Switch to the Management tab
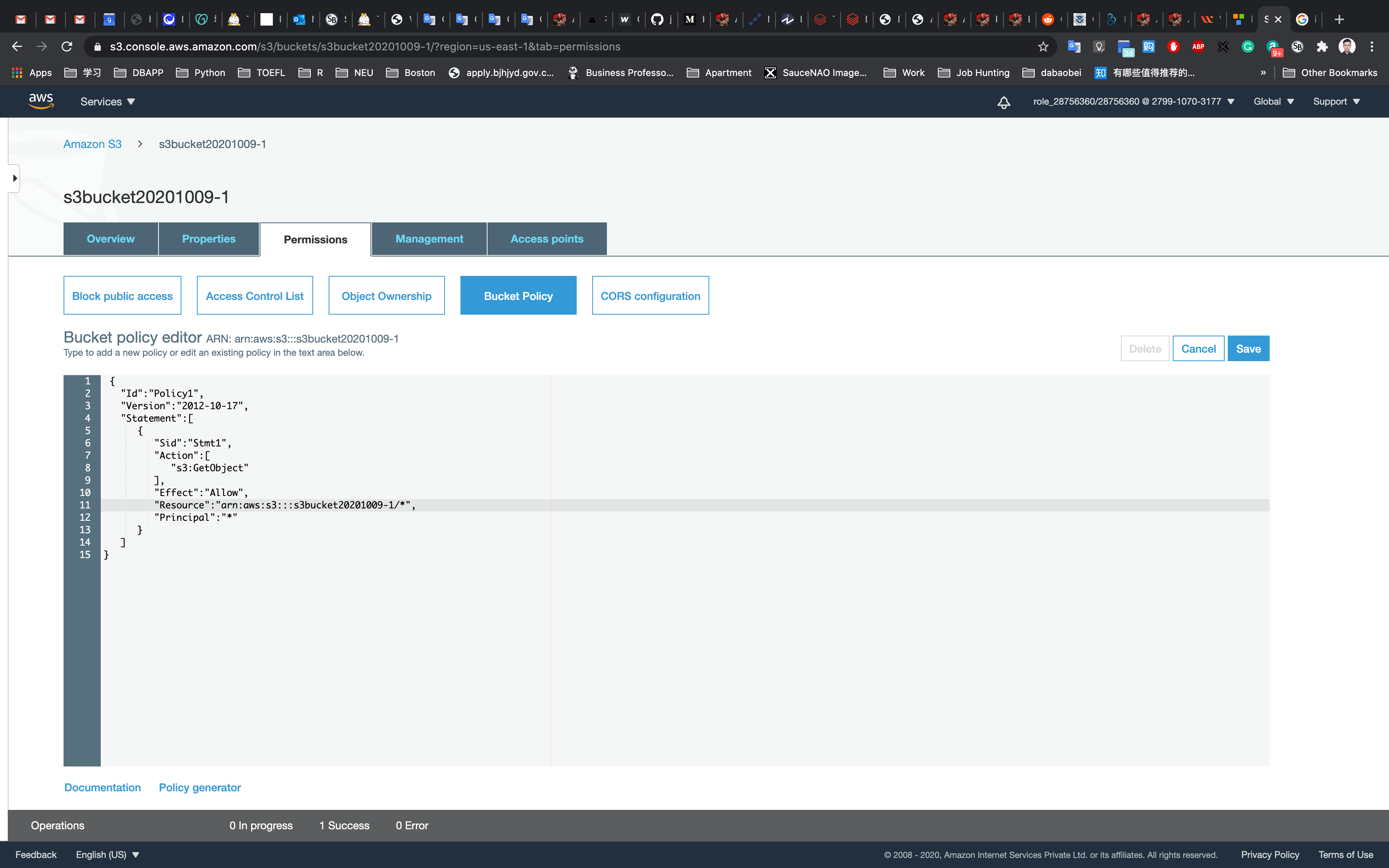1389x868 pixels. point(429,239)
